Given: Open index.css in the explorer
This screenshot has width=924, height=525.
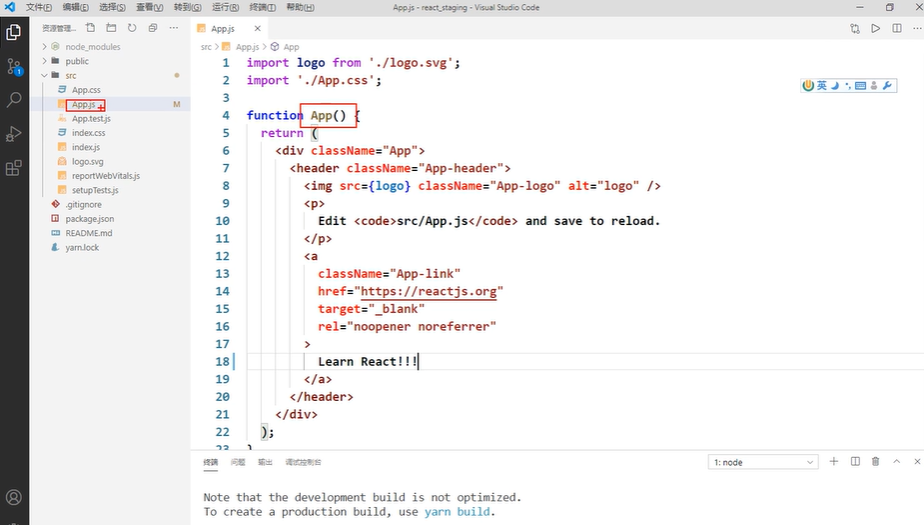Looking at the screenshot, I should [88, 133].
